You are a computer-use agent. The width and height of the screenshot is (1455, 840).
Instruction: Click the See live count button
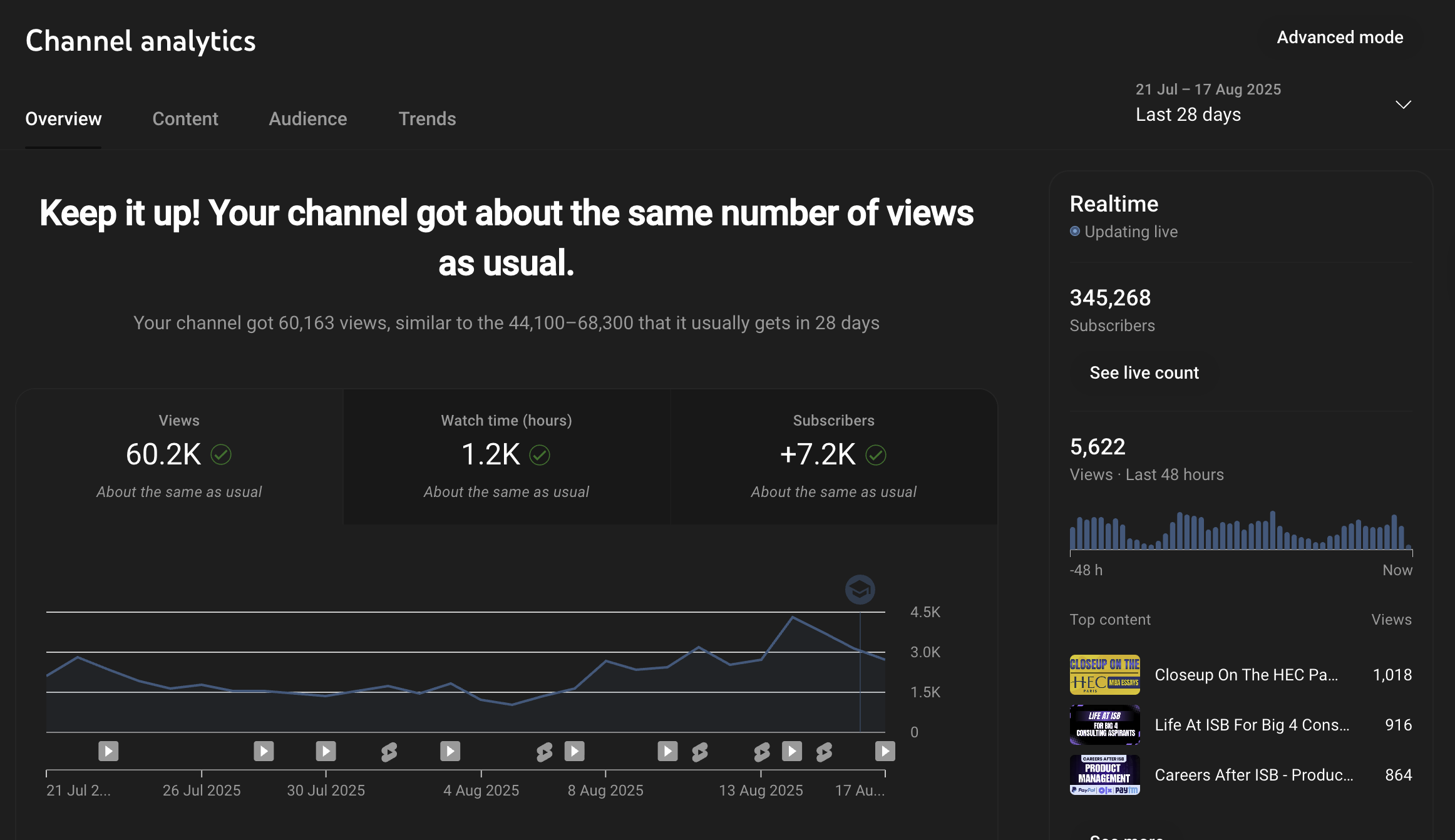pos(1144,372)
